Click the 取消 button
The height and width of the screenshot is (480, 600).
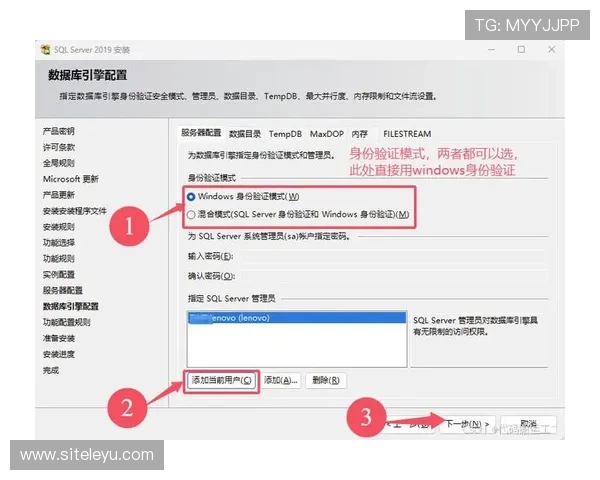528,424
